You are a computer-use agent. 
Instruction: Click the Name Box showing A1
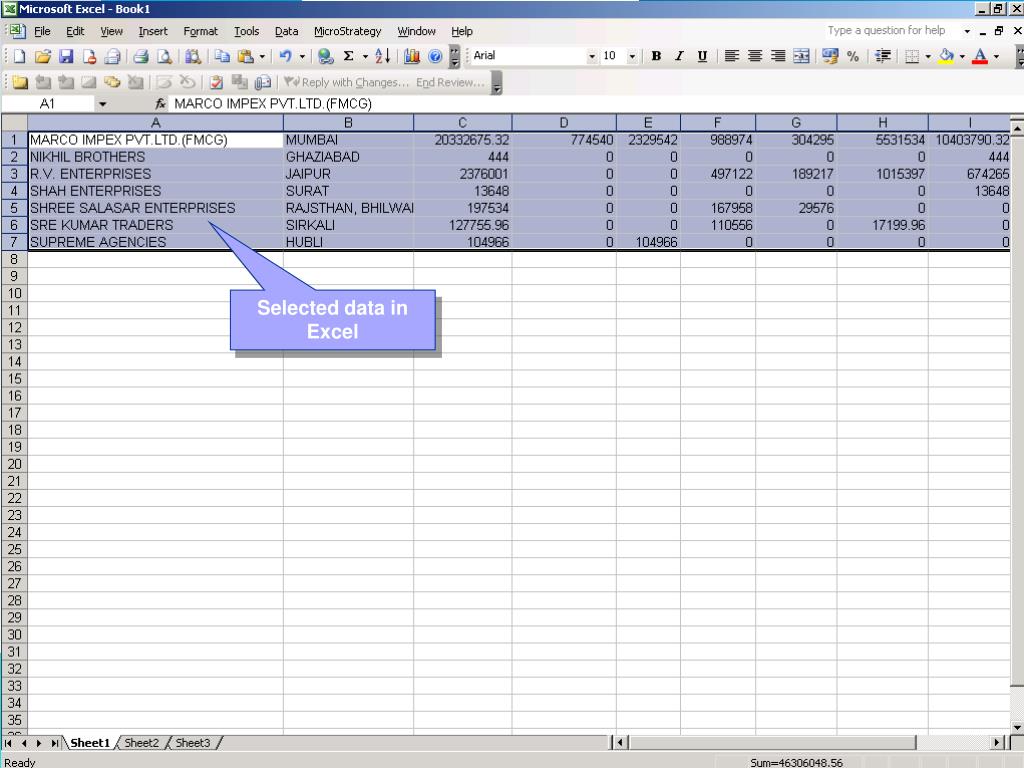49,104
